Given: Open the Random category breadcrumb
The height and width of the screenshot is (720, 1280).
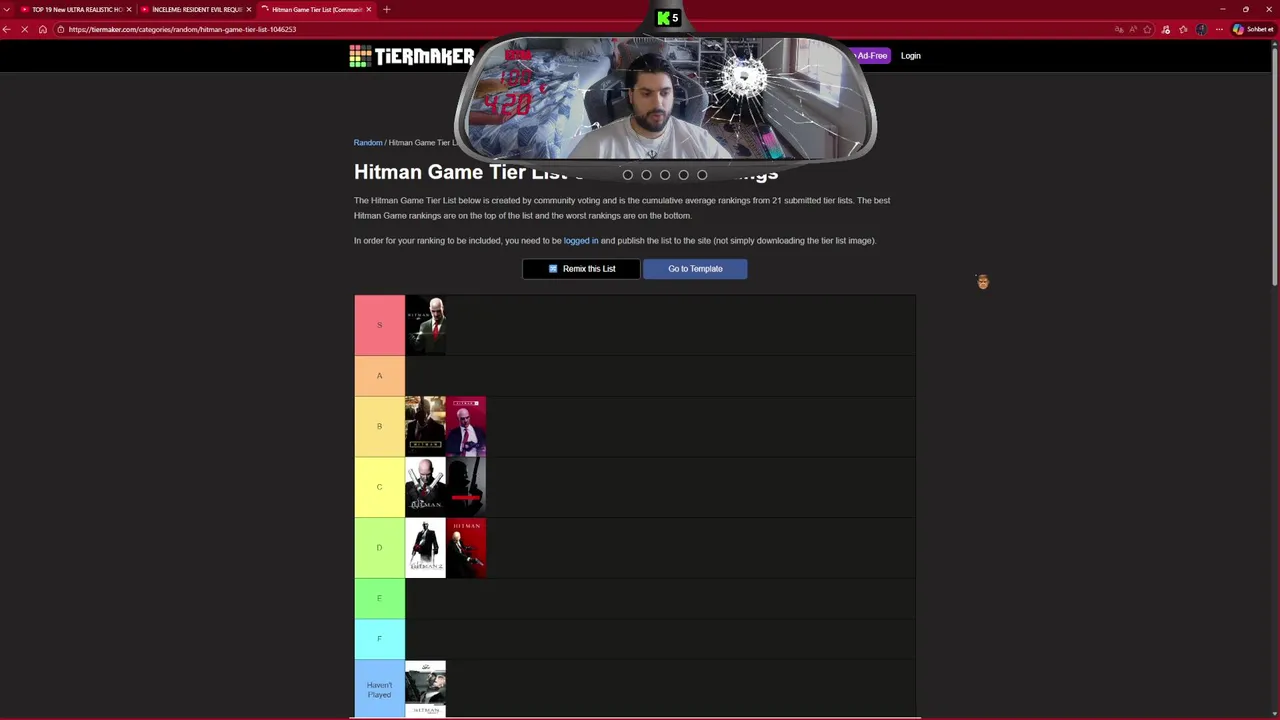Looking at the screenshot, I should click(x=367, y=142).
